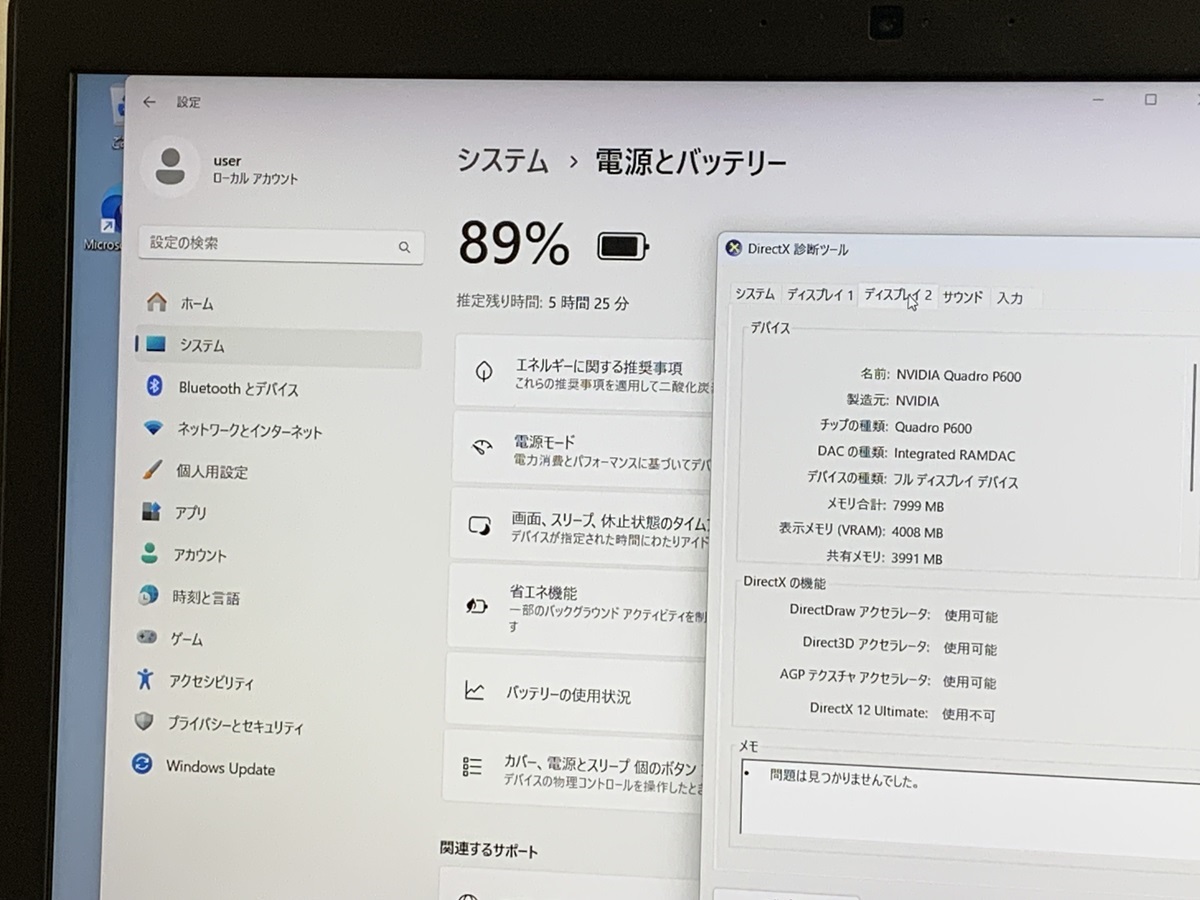Viewport: 1200px width, 900px height.
Task: Click the 設定の検索 search field
Action: (x=270, y=244)
